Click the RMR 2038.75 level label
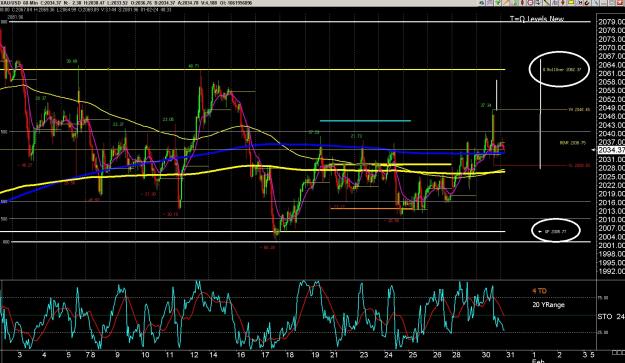The width and height of the screenshot is (625, 363). (x=572, y=143)
